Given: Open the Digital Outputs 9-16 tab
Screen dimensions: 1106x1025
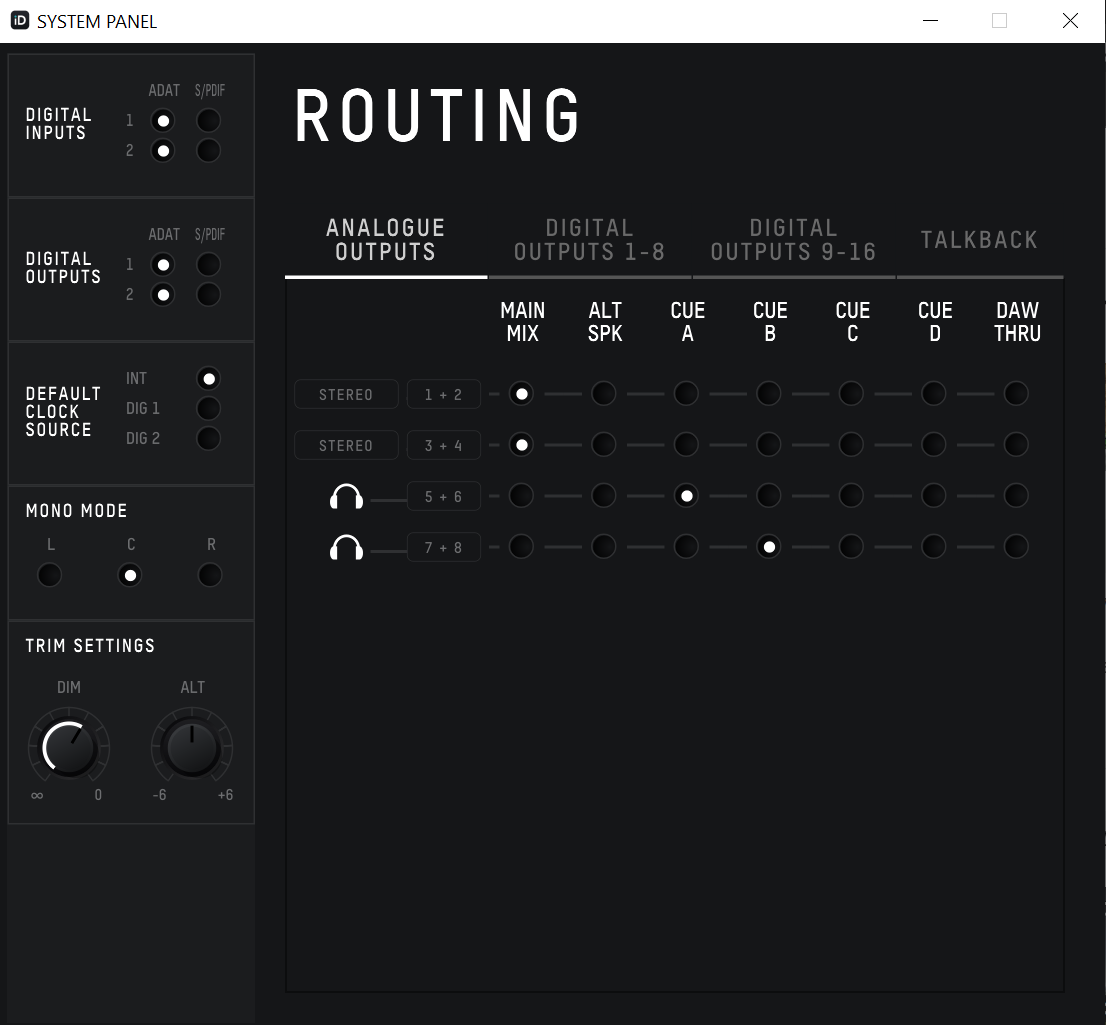Looking at the screenshot, I should (x=793, y=240).
